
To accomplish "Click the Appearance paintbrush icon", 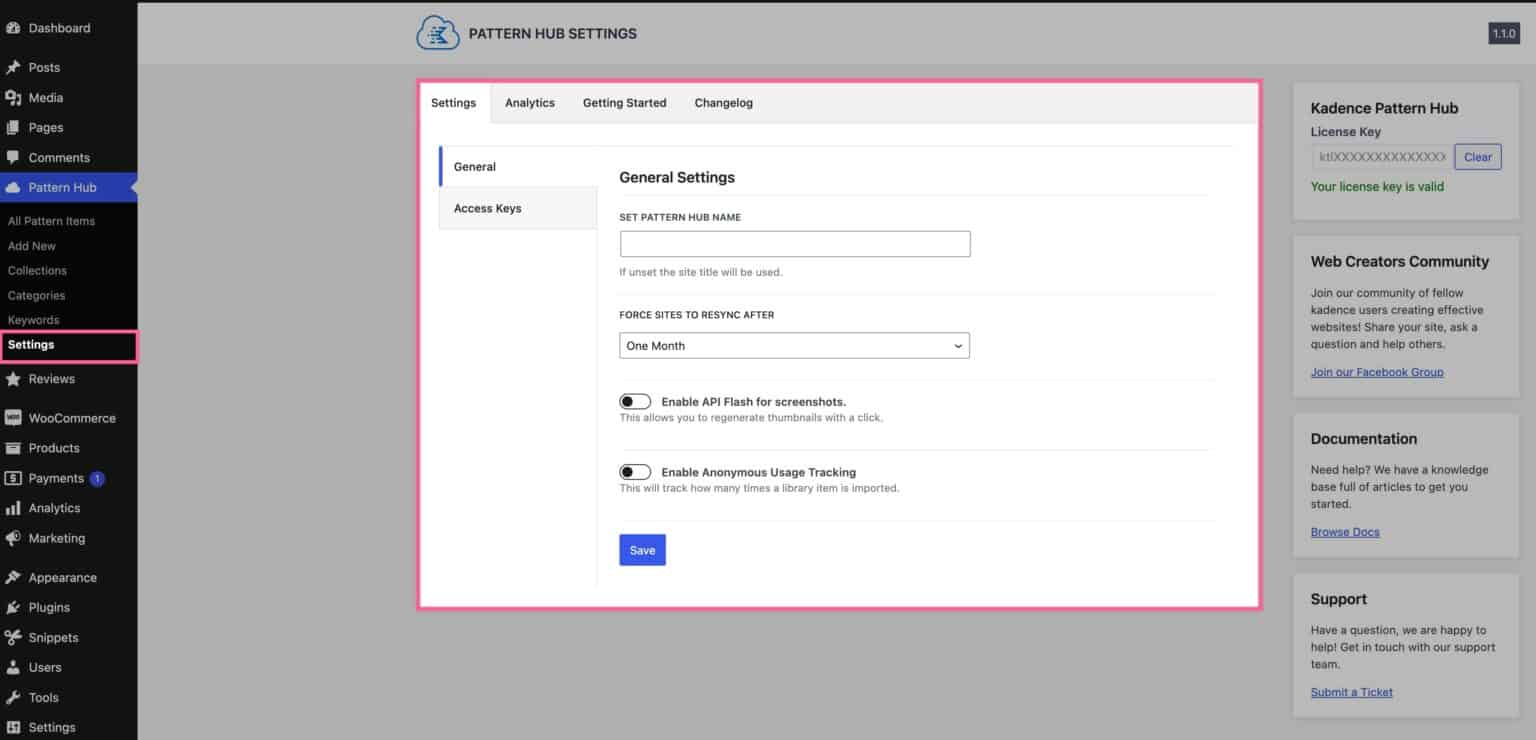I will [x=13, y=578].
